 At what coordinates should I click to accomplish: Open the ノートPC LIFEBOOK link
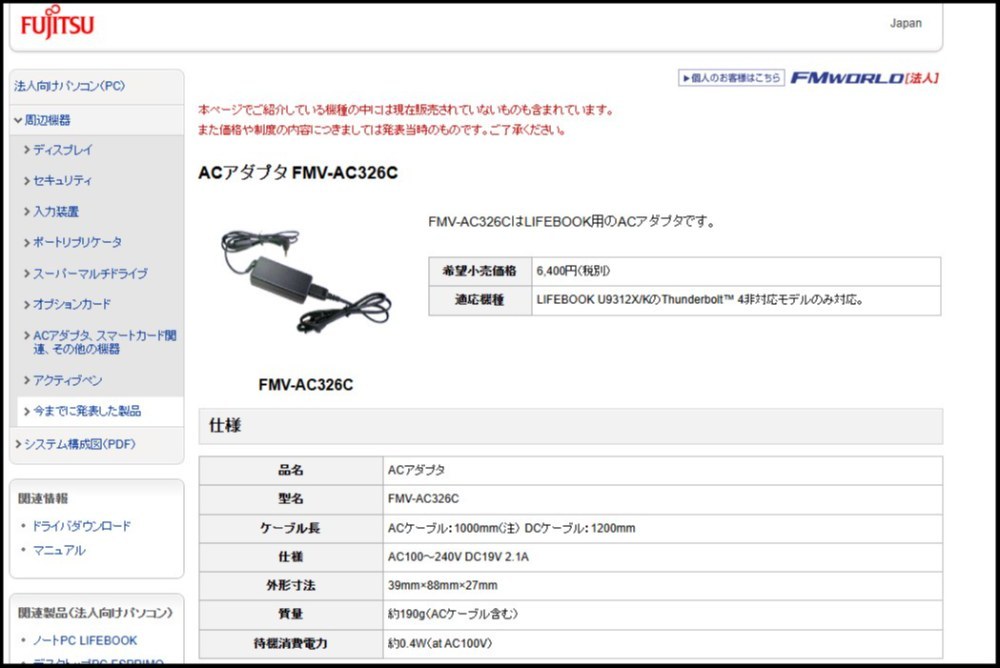point(85,640)
